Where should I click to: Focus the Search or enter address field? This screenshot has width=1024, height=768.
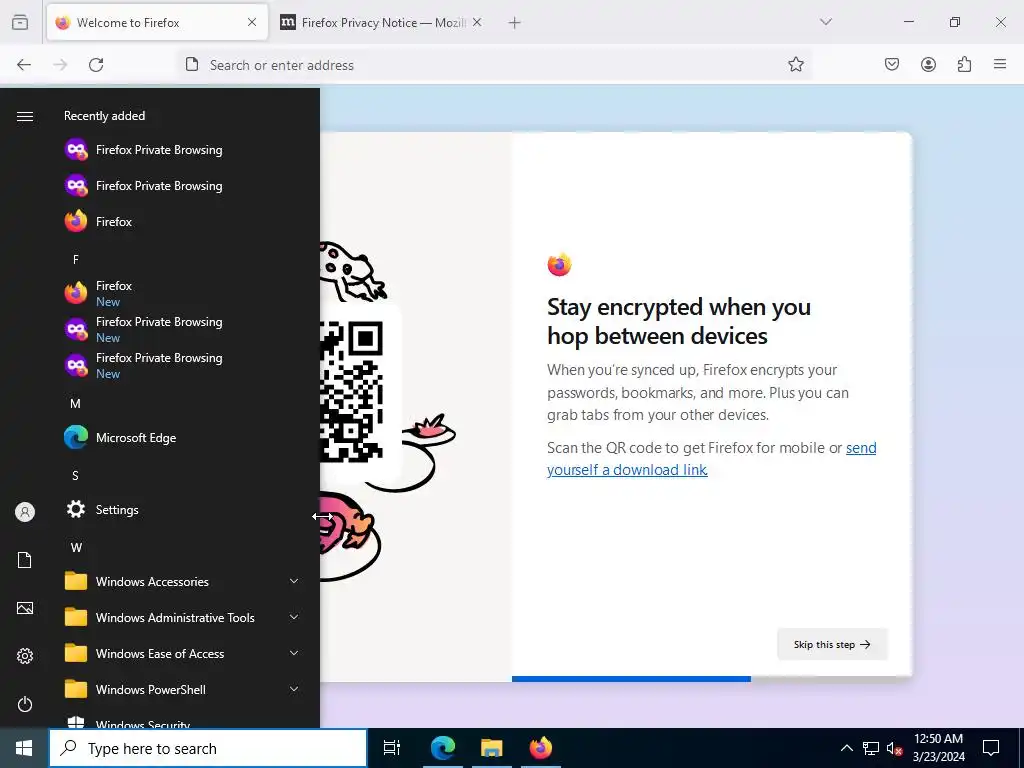coord(494,65)
